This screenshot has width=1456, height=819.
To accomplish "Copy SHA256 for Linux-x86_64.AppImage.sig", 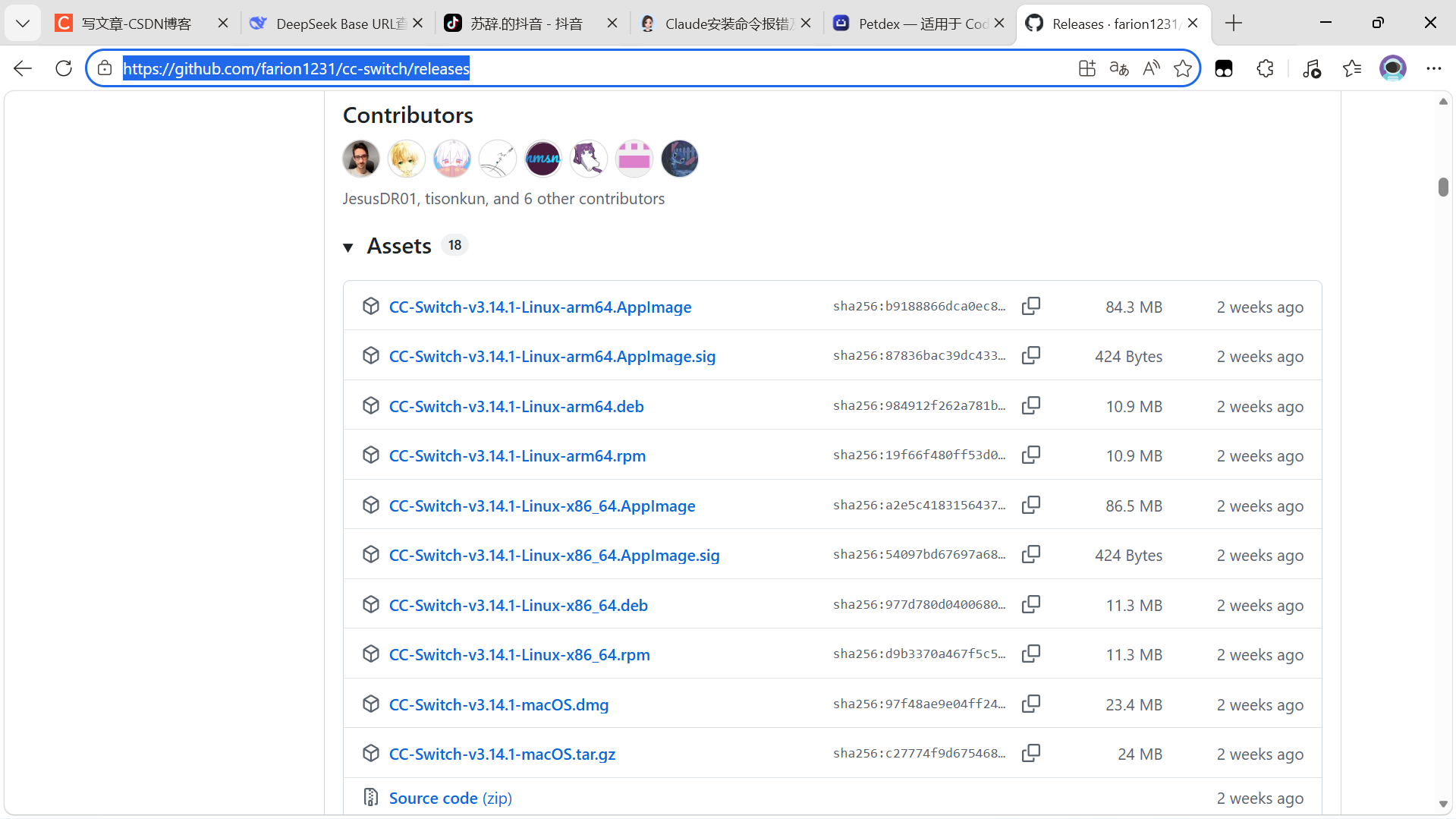I will (1030, 554).
